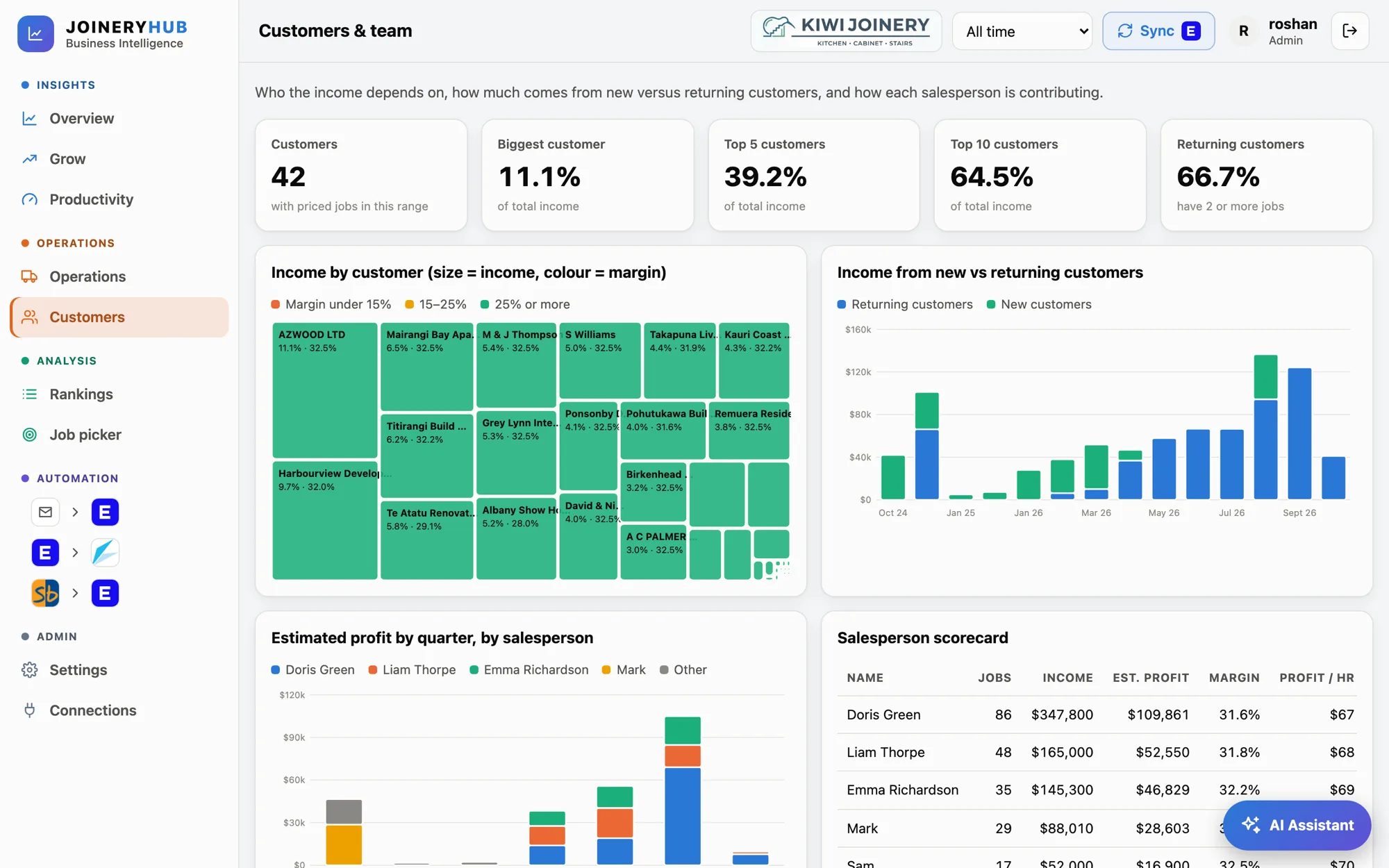
Task: Open the AI Assistant button
Action: (x=1297, y=825)
